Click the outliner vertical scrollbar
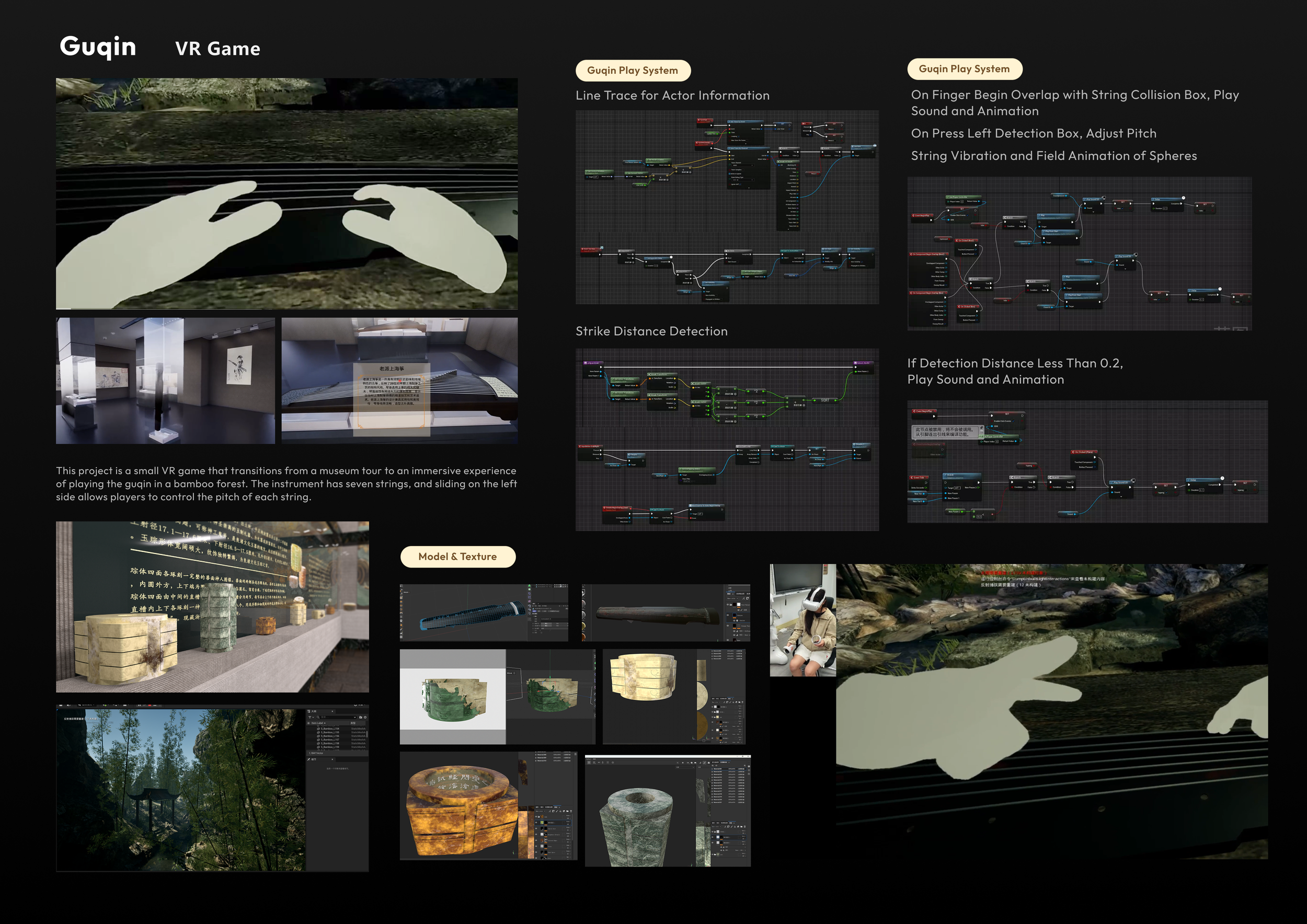 367,734
